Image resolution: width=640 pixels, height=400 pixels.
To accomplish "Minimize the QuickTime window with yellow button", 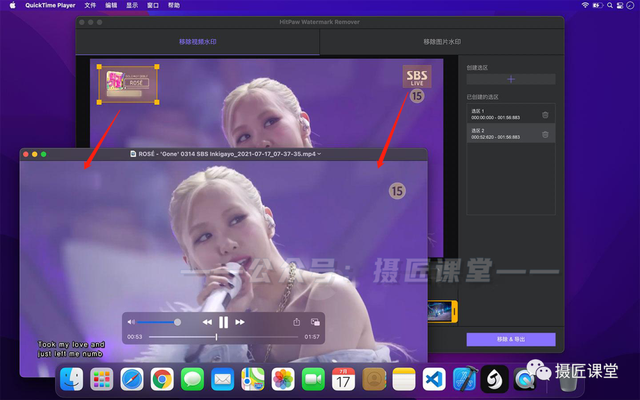I will click(x=35, y=154).
